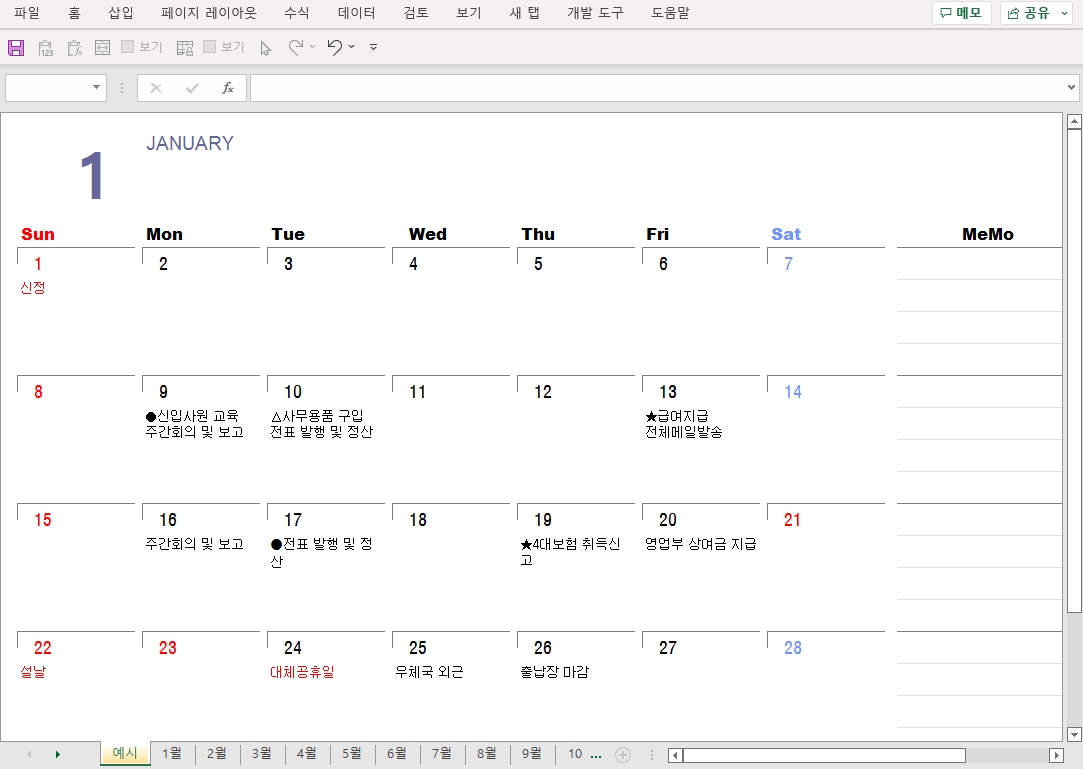Open the 파일 menu
Screen dimensions: 1083x769
pos(27,12)
